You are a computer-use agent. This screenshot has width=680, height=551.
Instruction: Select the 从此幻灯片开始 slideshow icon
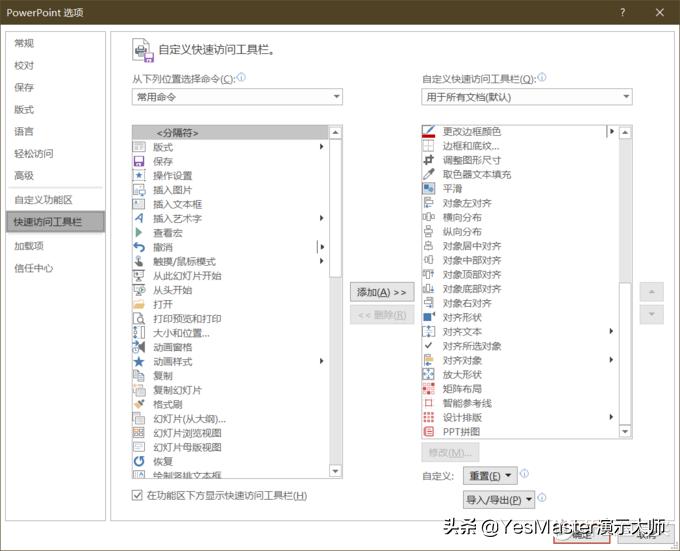(139, 276)
